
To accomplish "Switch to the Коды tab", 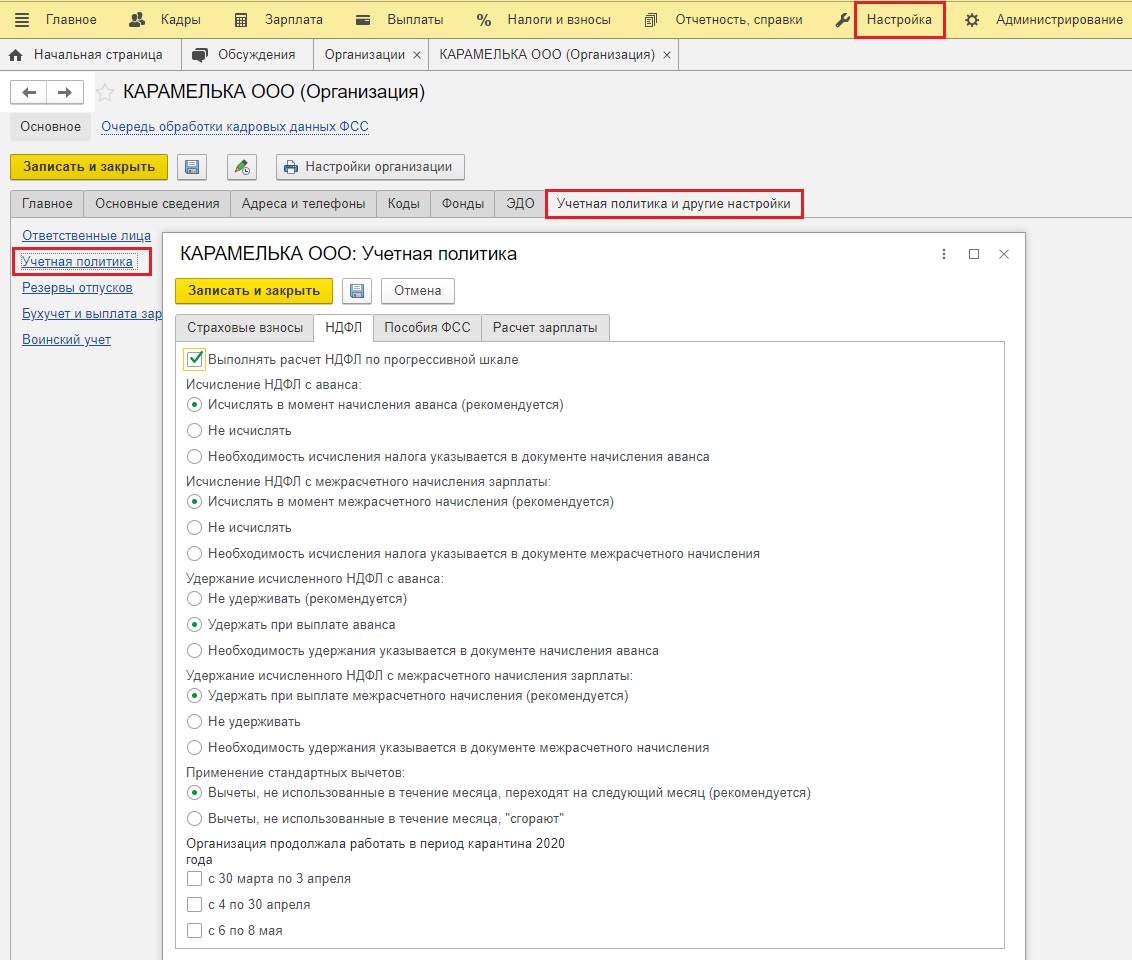I will click(404, 204).
